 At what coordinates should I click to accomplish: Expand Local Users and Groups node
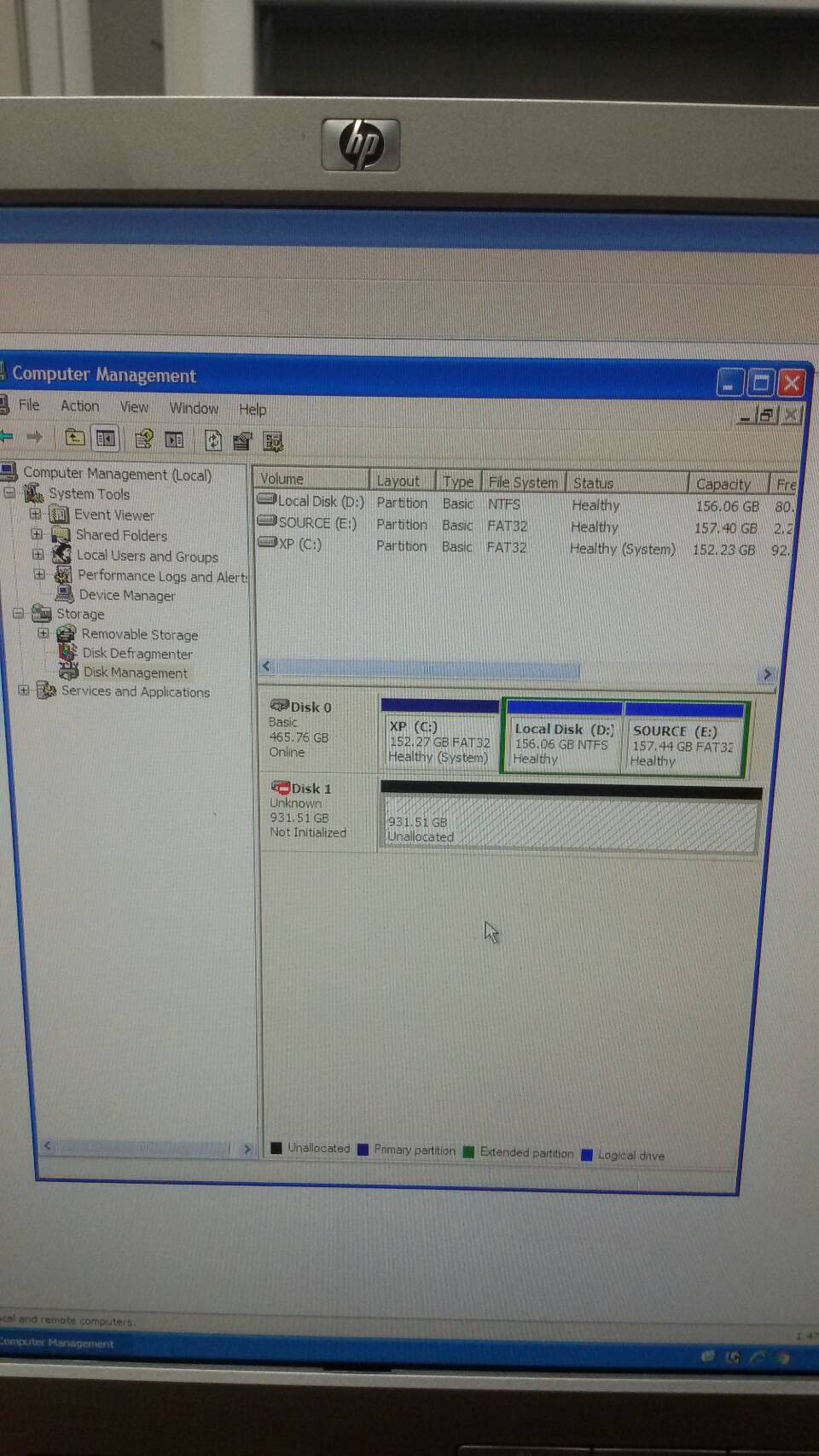pos(37,555)
